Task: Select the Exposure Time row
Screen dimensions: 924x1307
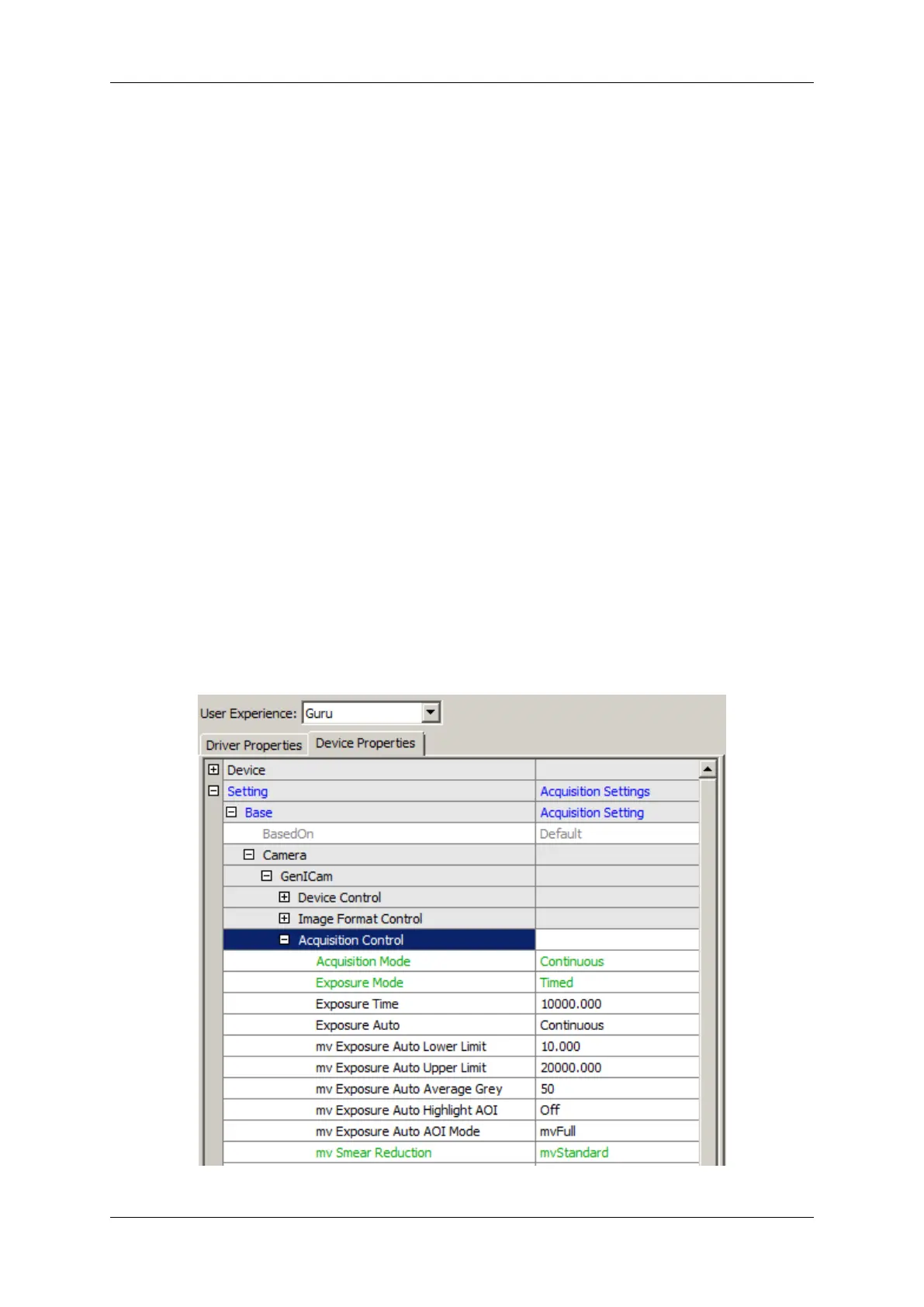Action: tap(461, 1004)
